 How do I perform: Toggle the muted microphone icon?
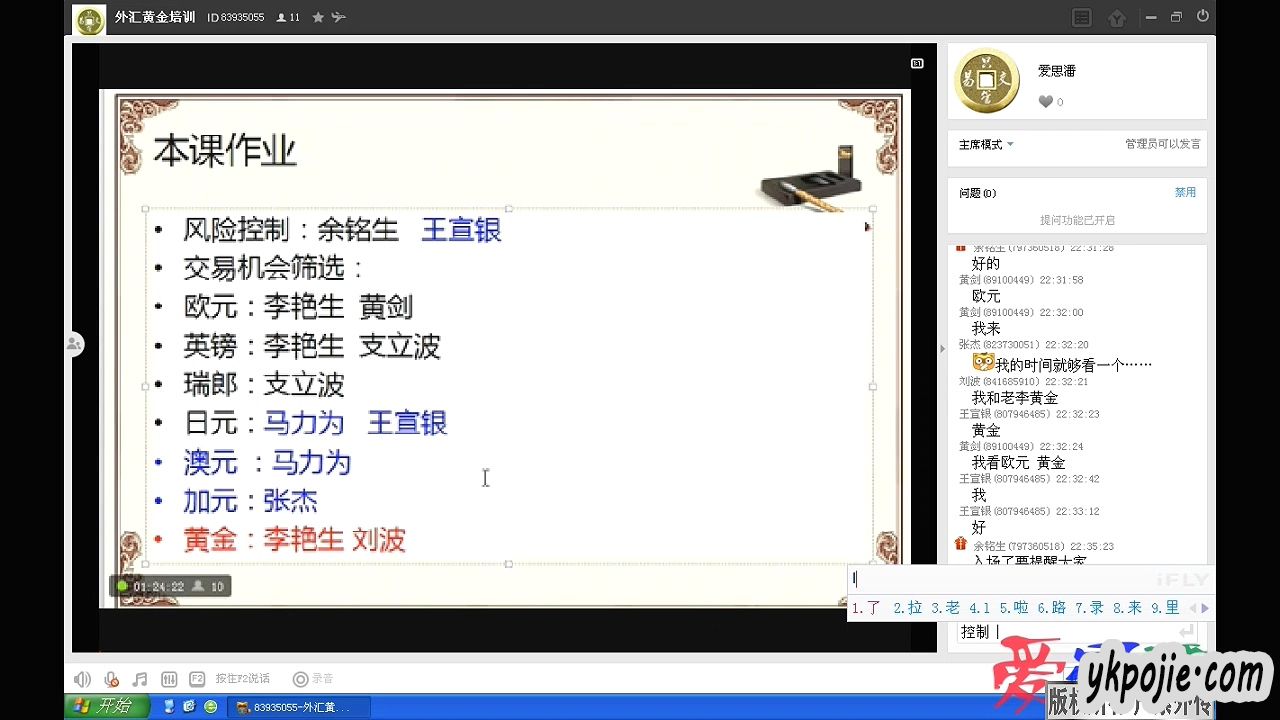(112, 679)
